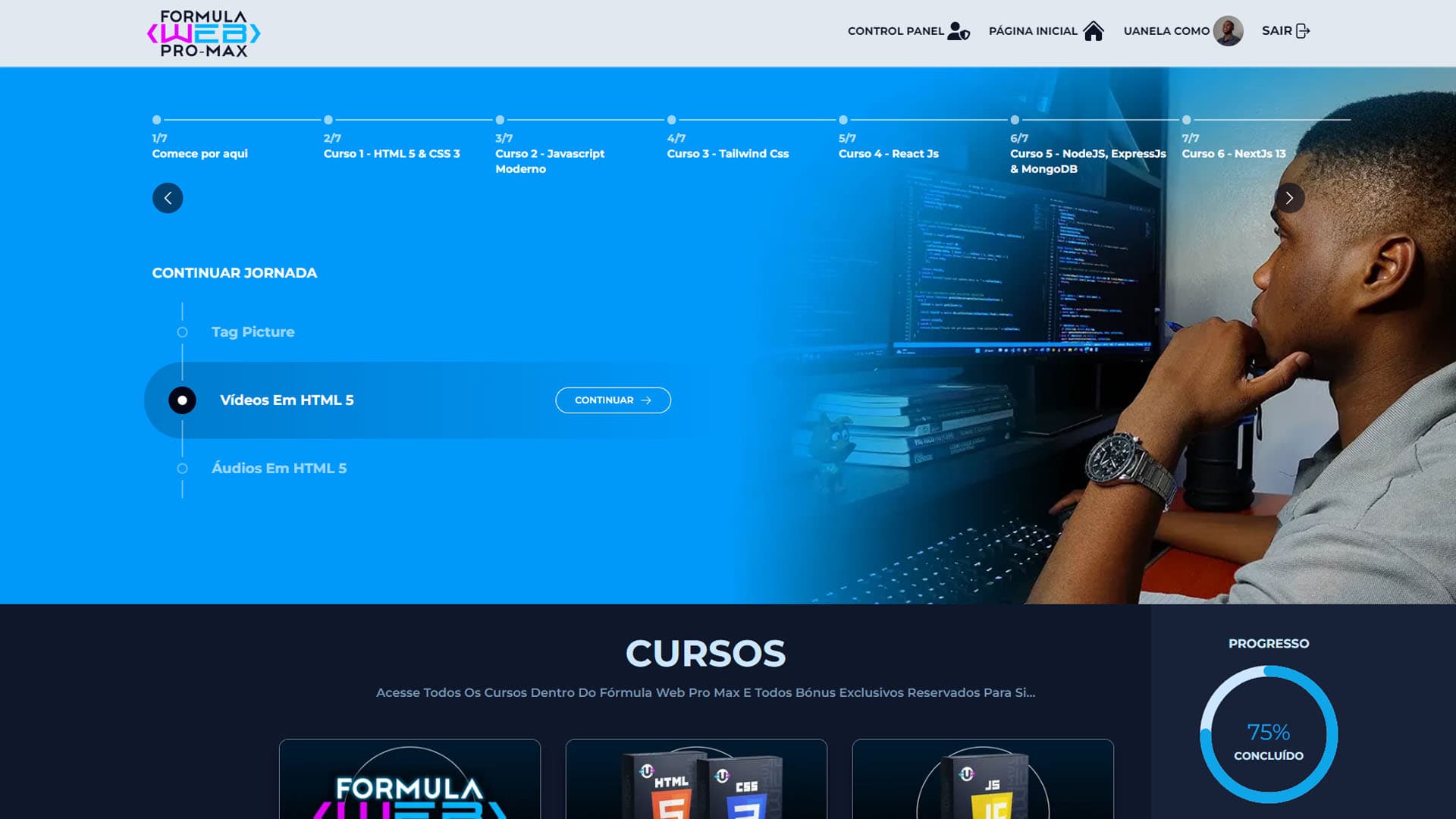
Task: Open Áudios Em HTML 5 lesson
Action: (x=279, y=469)
